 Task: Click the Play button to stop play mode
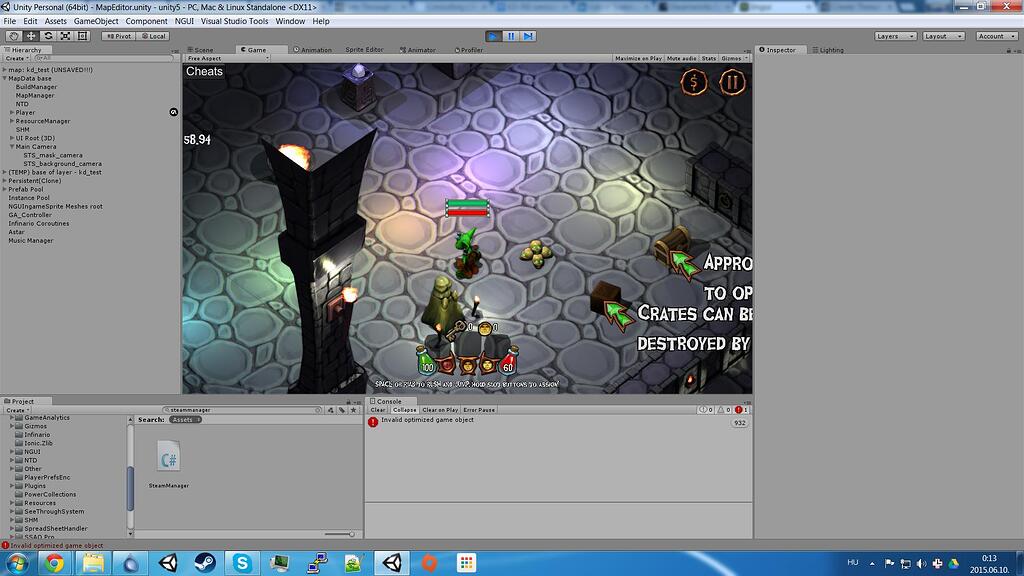pos(493,36)
